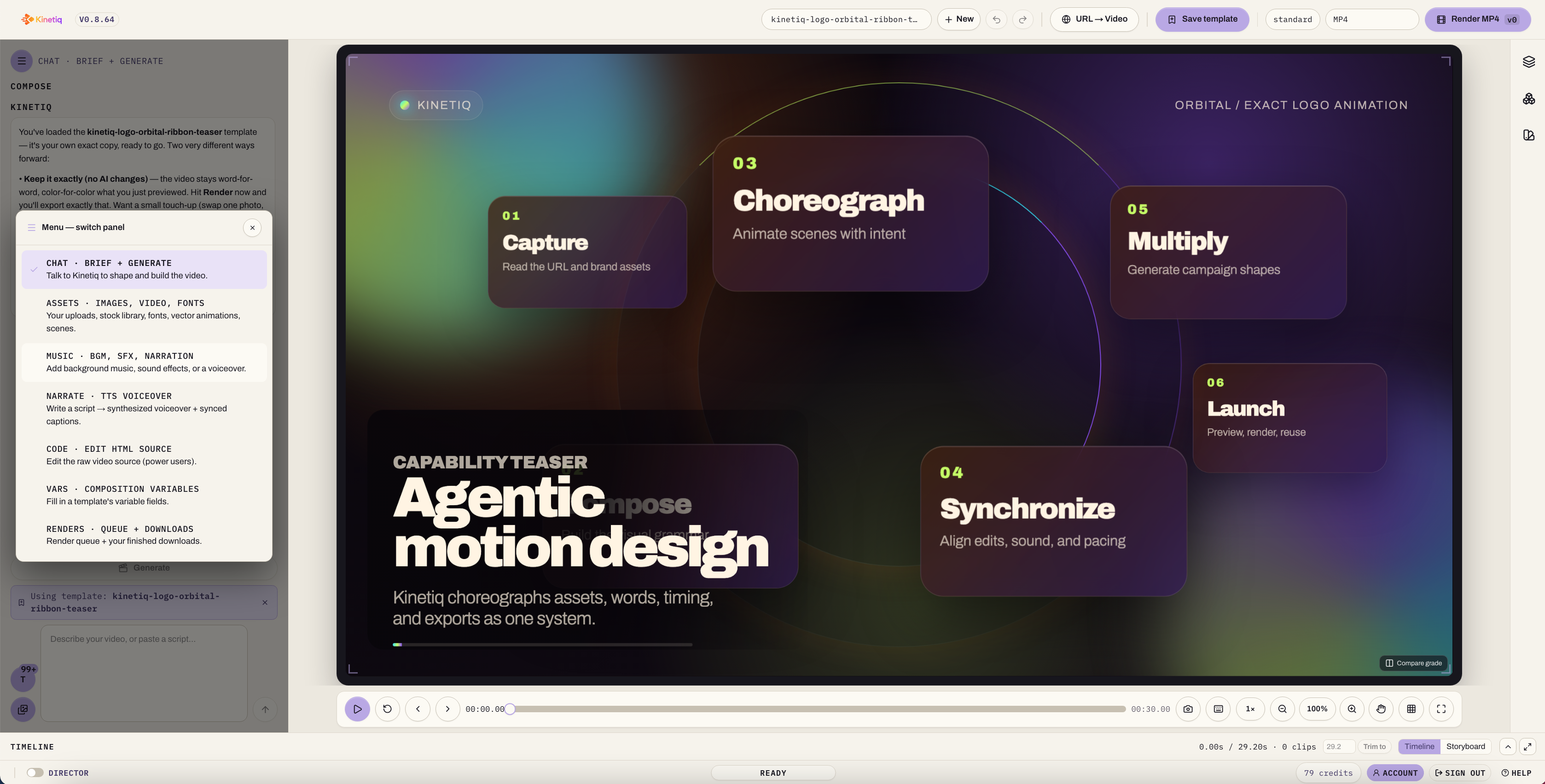Screen dimensions: 1545x784
Task: Remove the template chip with its X
Action: 265,602
